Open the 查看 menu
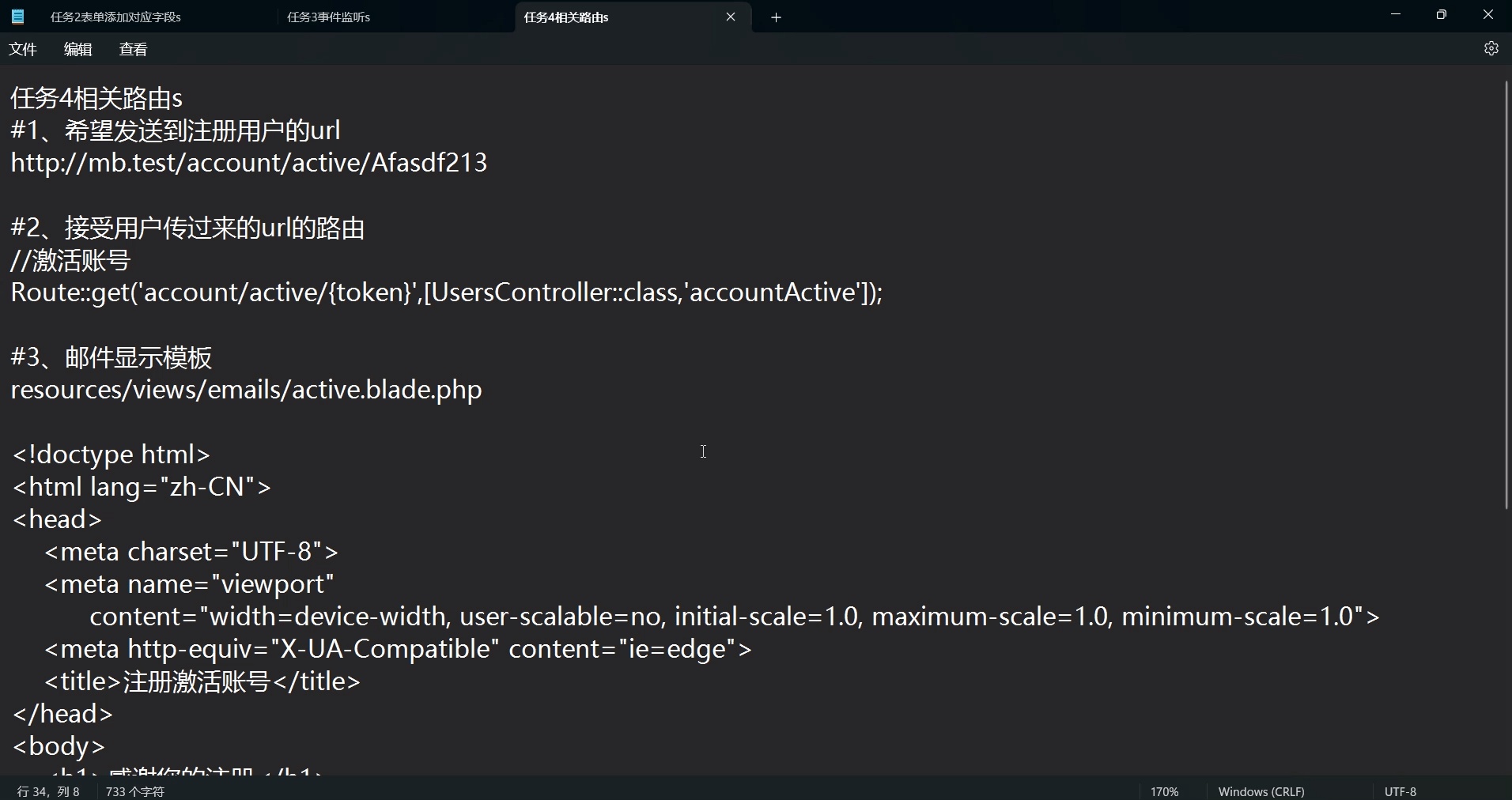Viewport: 1512px width, 800px height. point(133,49)
